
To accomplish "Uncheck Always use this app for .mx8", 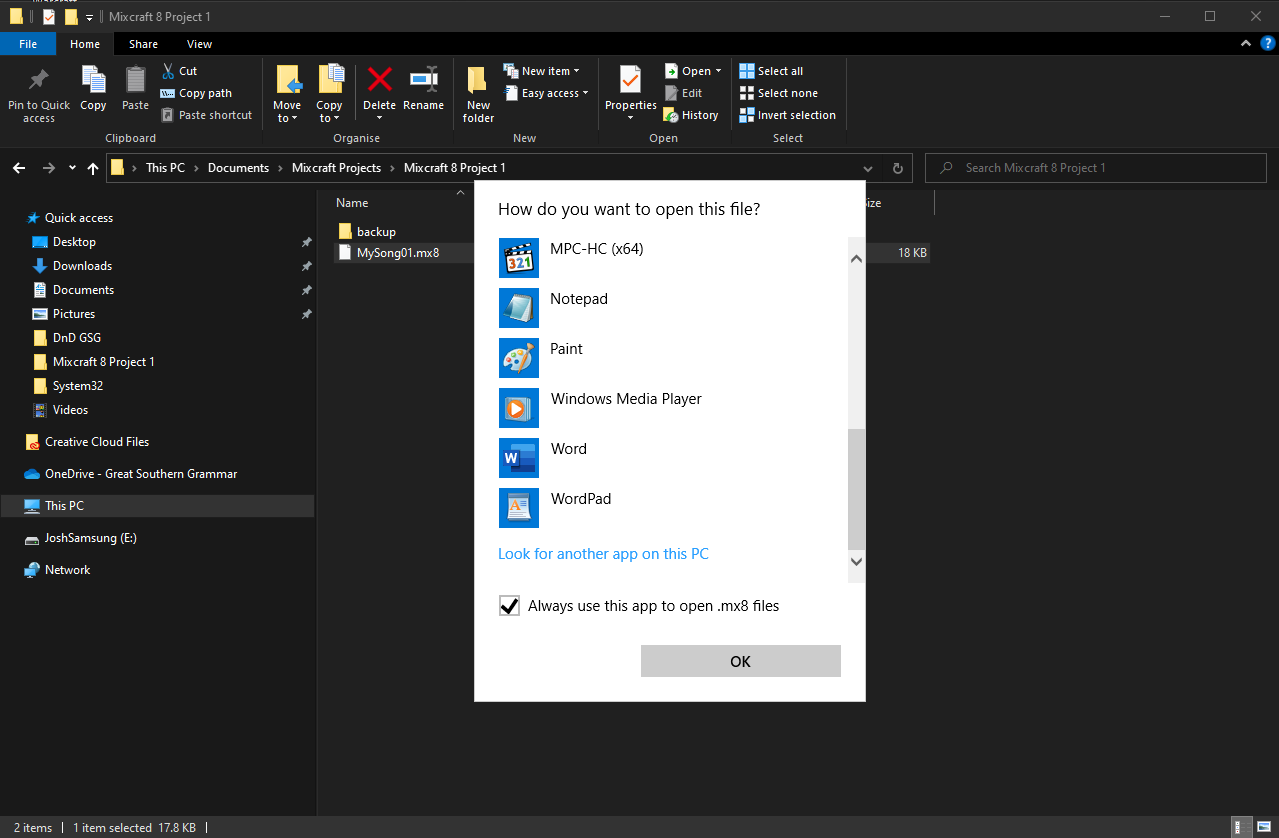I will pyautogui.click(x=510, y=606).
